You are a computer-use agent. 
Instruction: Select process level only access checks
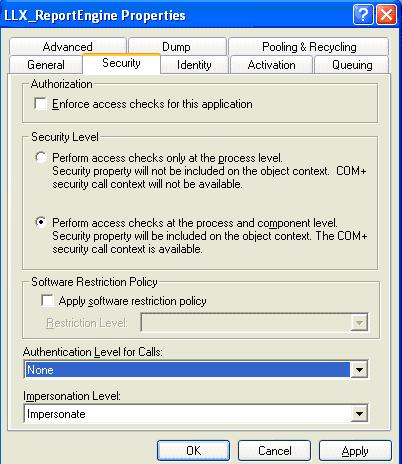point(41,157)
